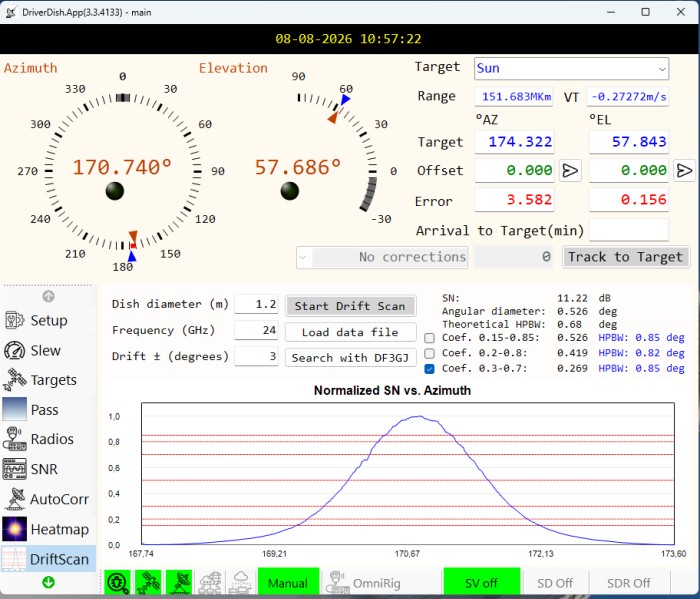
Task: Toggle the Coef. 0.2-0.8 checkbox
Action: coord(429,354)
